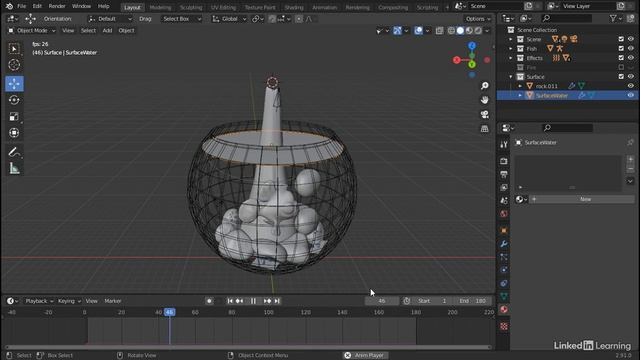Click the timeline horizontal scrollbar

pyautogui.click(x=248, y=347)
